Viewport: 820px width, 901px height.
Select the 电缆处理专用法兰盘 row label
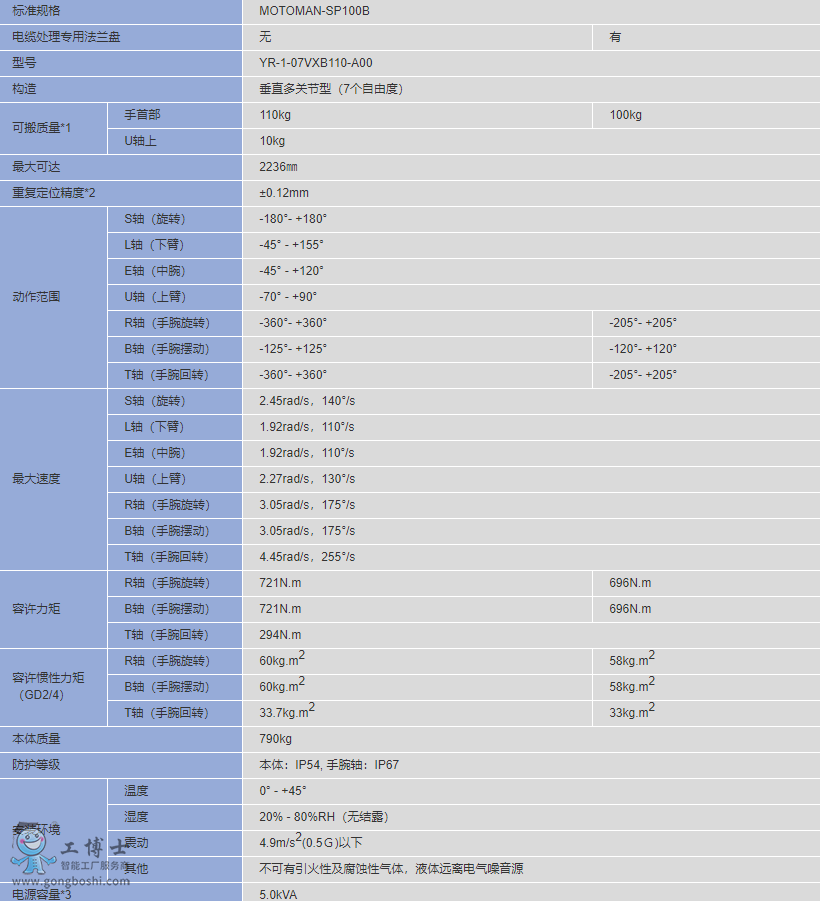[60, 38]
